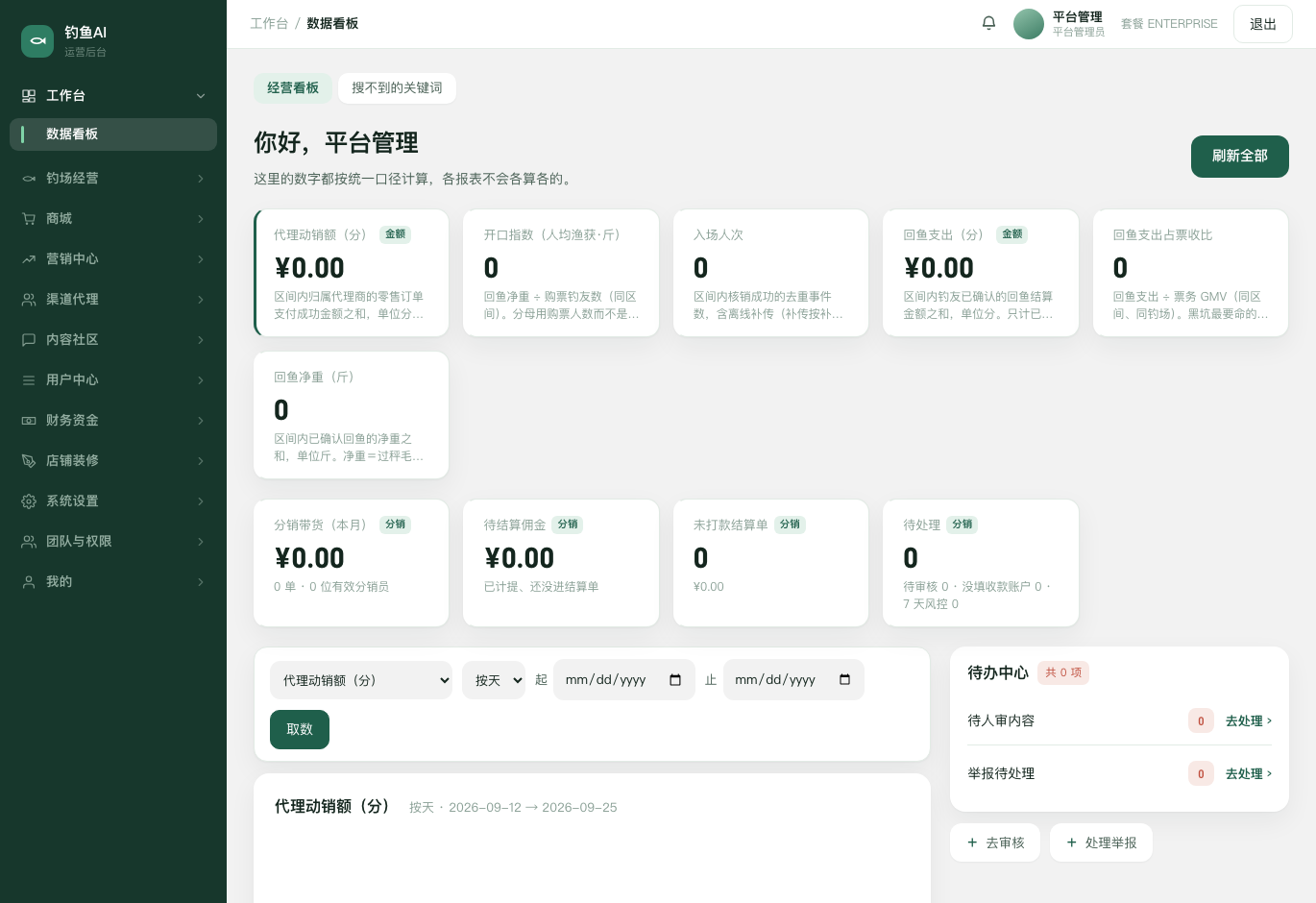Select the 代理动销额(分) metric card

pos(352,273)
